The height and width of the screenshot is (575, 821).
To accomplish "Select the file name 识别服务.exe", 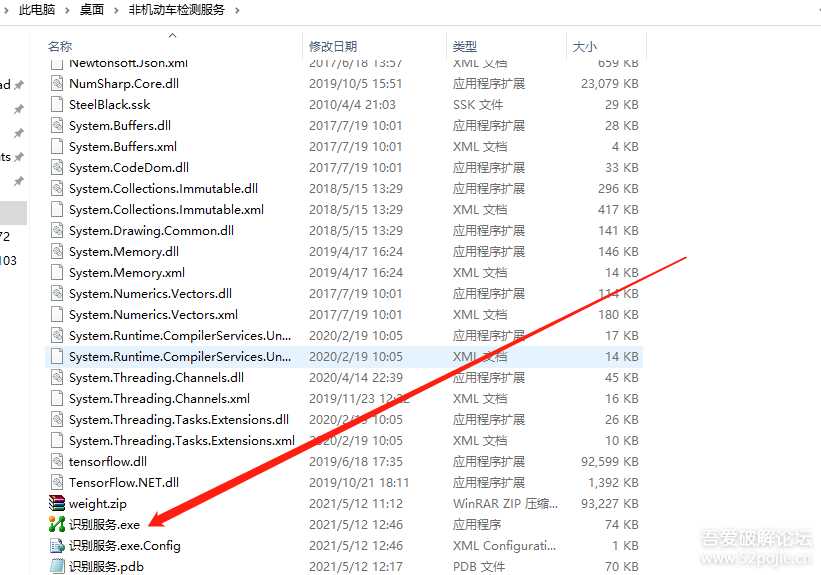I will pos(105,524).
